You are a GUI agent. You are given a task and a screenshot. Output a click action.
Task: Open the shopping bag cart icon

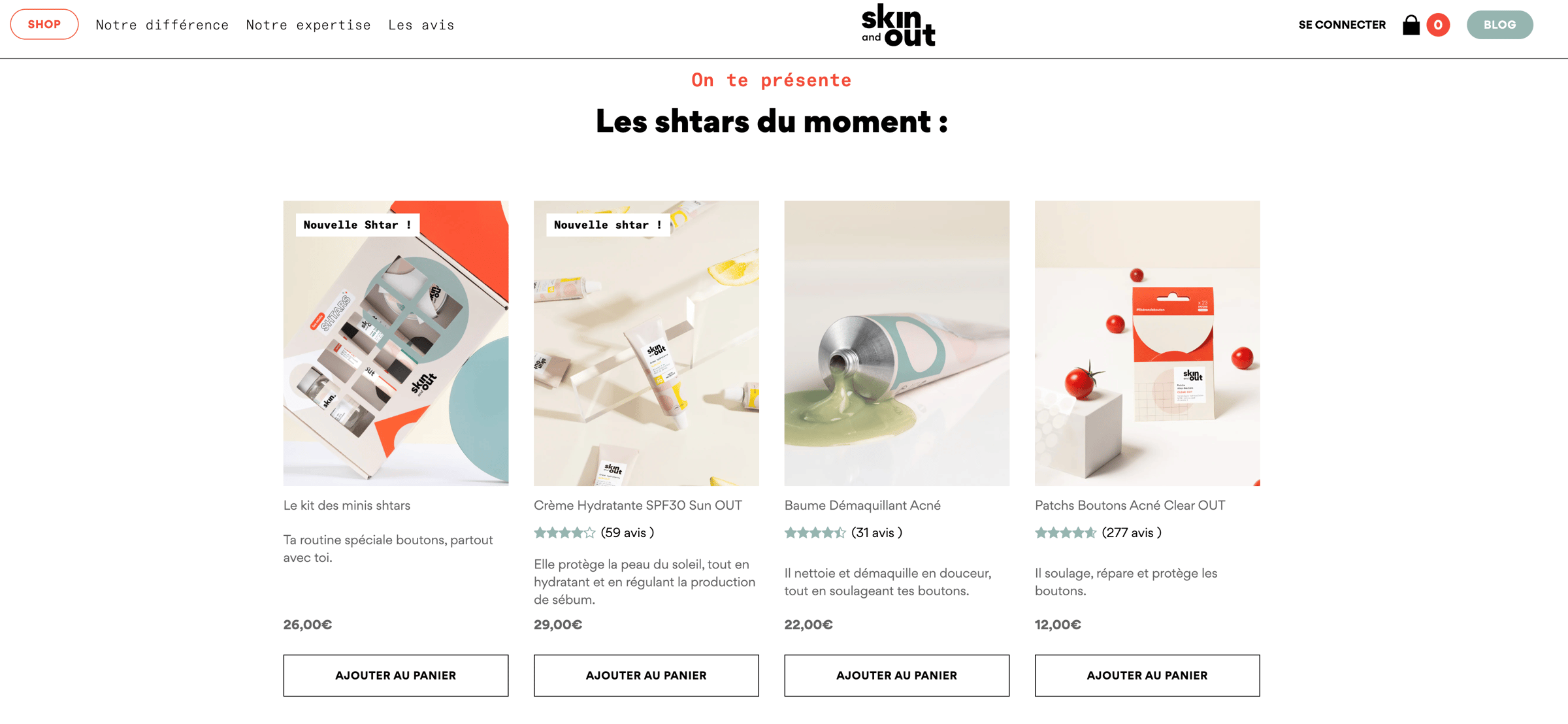1411,25
